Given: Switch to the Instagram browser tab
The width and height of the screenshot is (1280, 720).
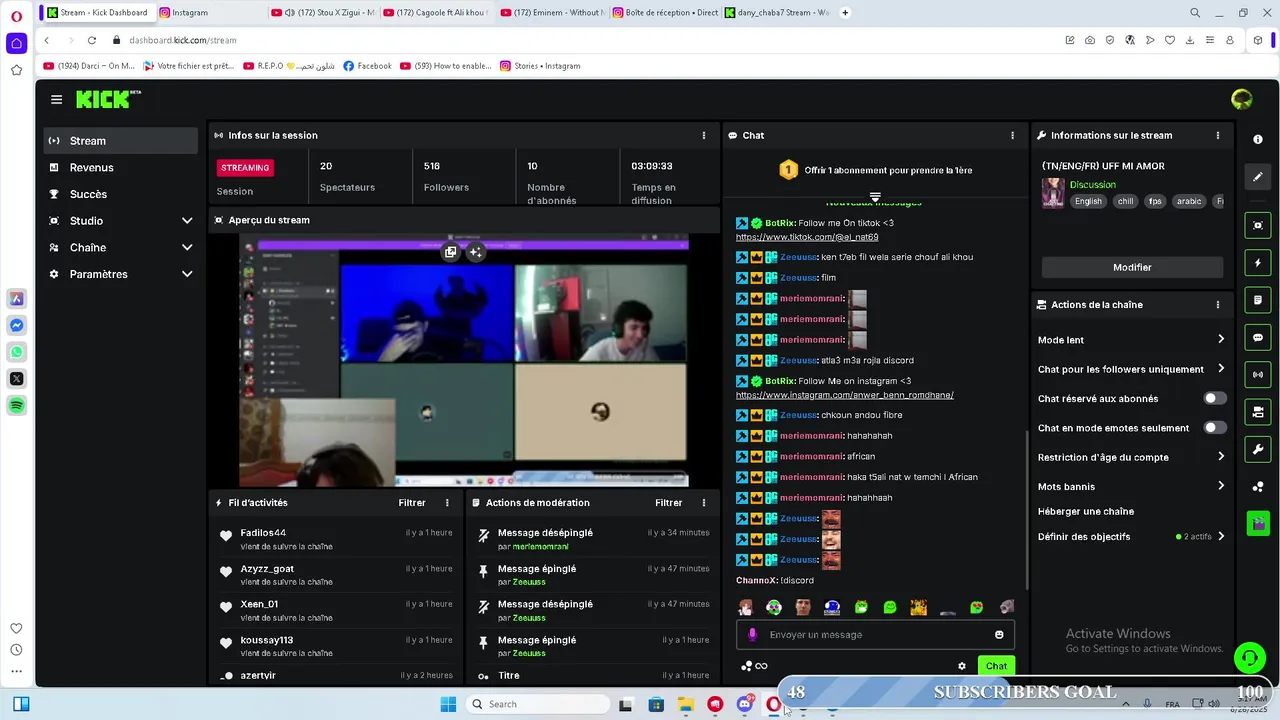Looking at the screenshot, I should pos(209,13).
